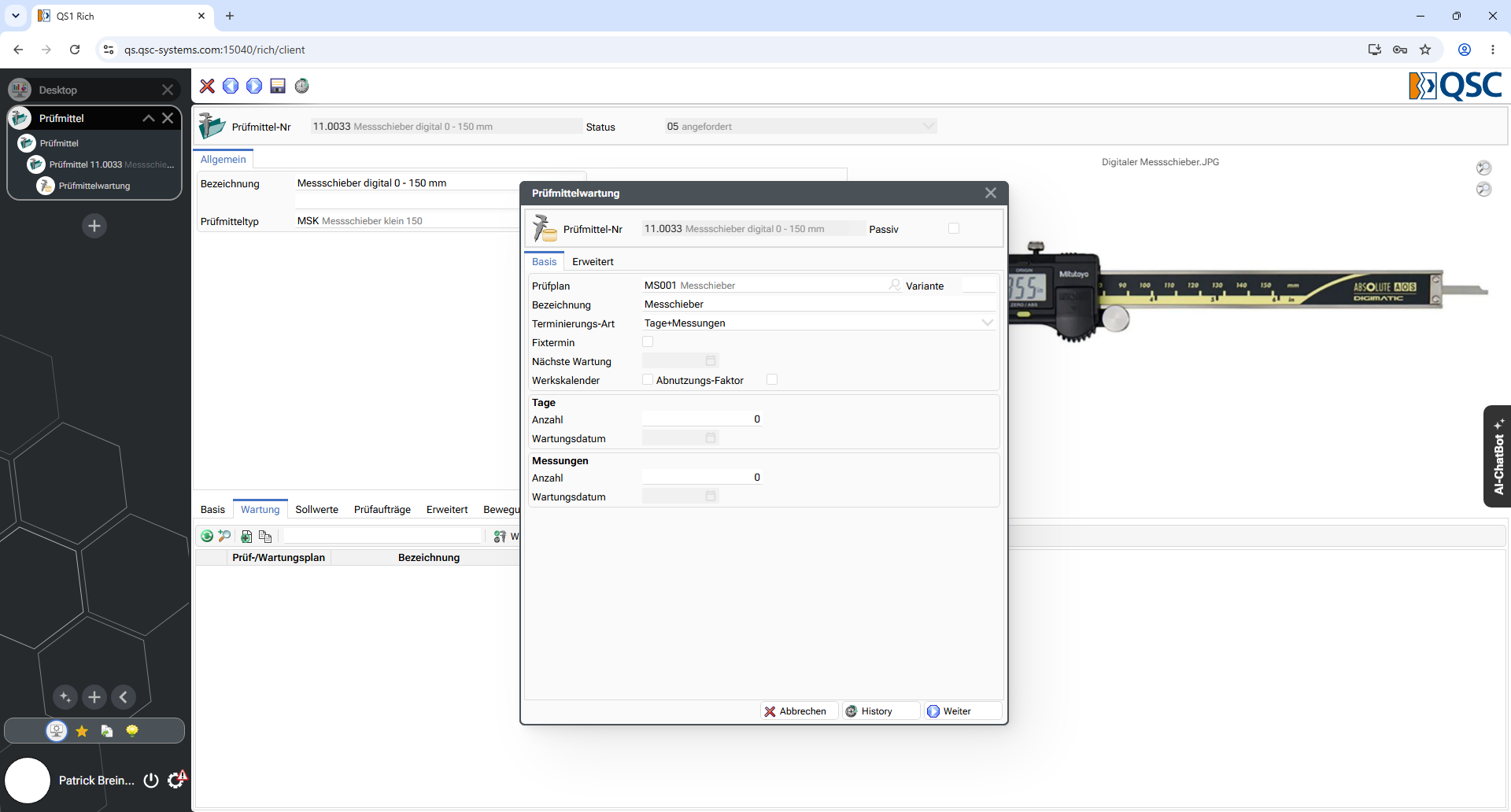
Task: Click the add new document icon in Wartung toolbar
Action: point(246,536)
